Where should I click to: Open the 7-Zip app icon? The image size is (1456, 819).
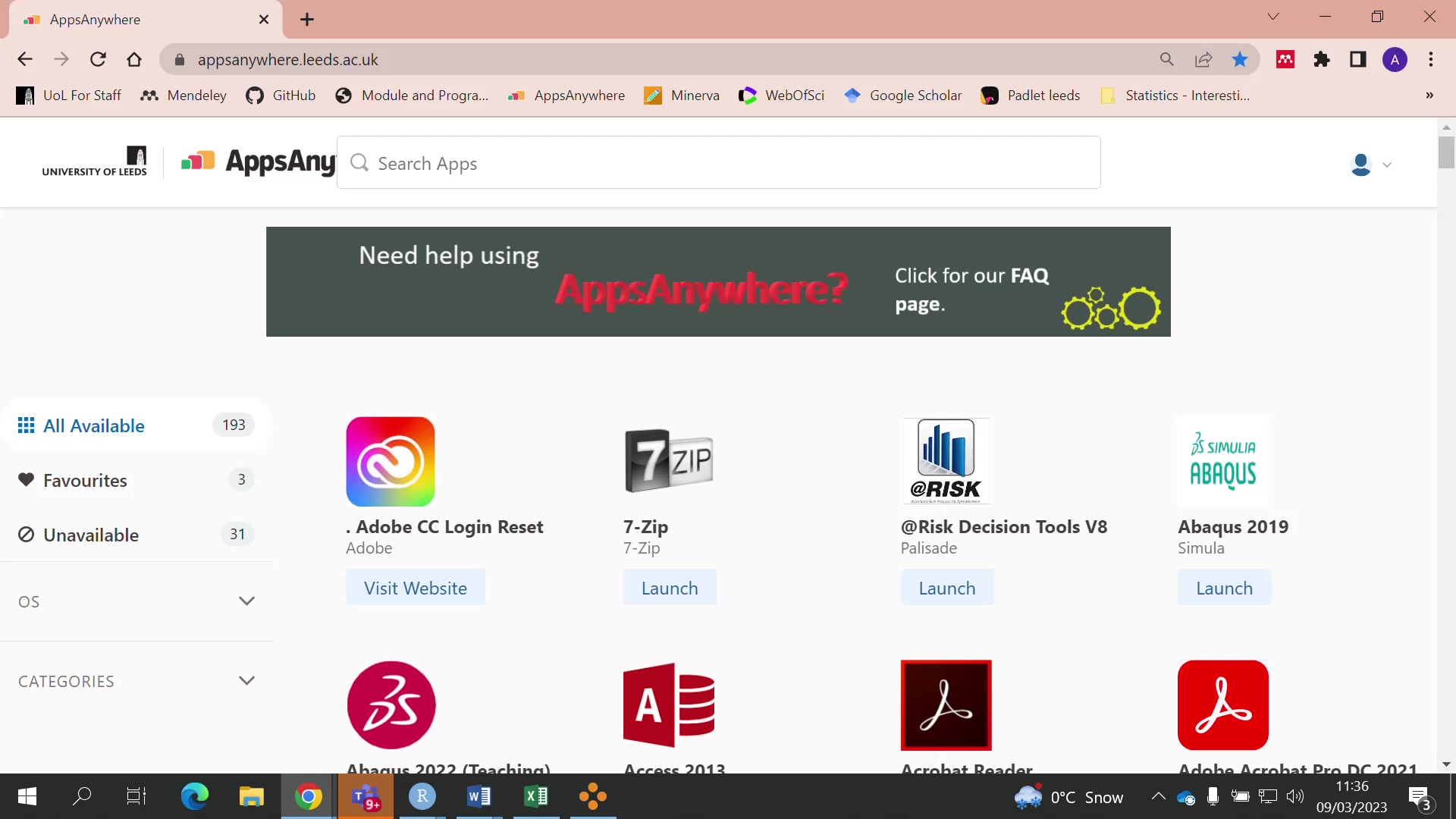coord(668,461)
